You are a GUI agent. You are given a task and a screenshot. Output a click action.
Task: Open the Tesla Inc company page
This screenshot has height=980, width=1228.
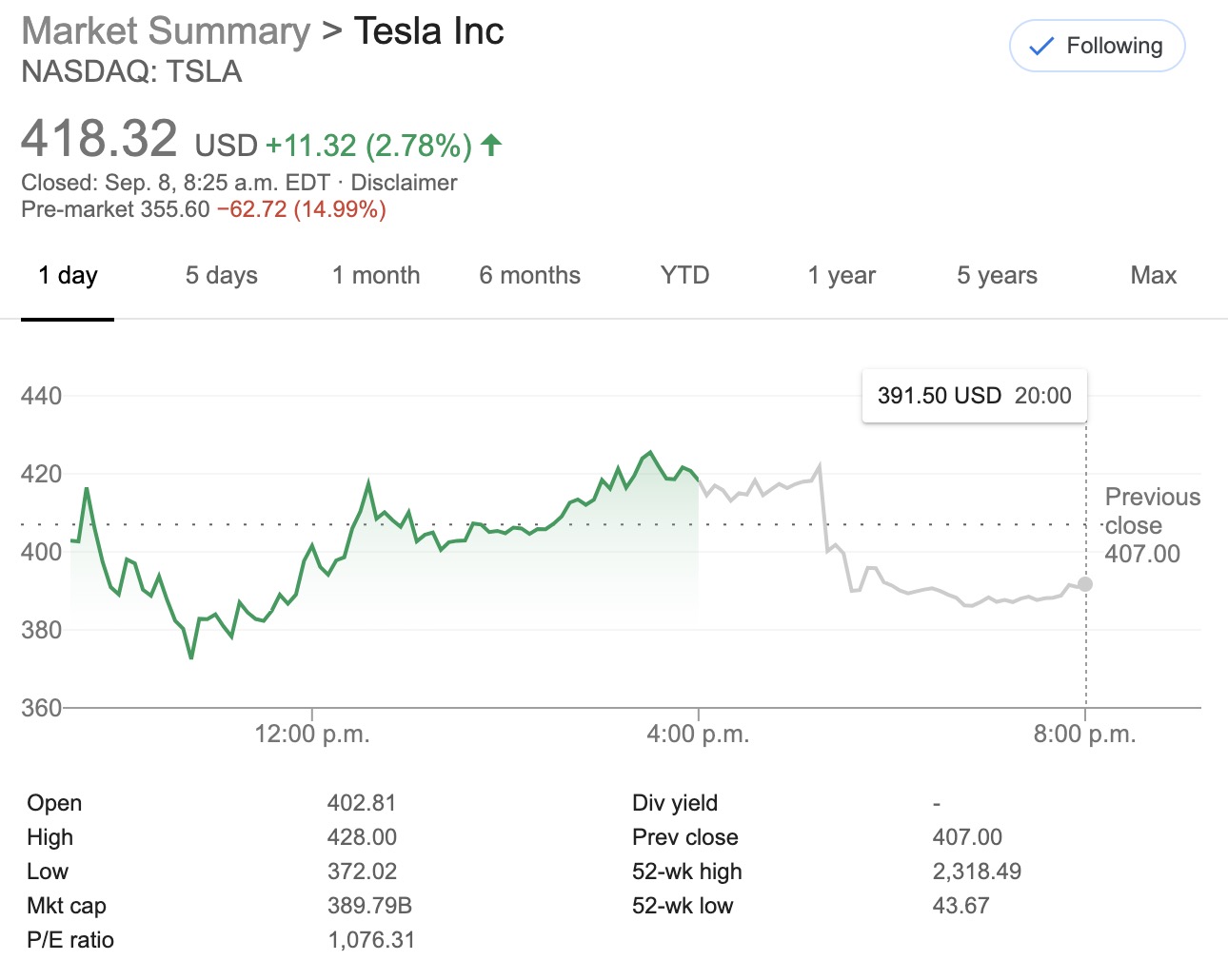click(x=429, y=30)
